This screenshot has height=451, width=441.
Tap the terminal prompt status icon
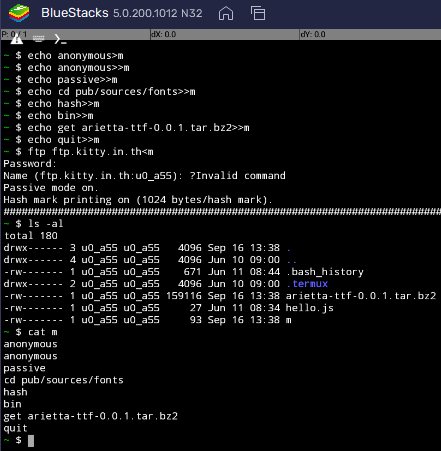pos(60,39)
